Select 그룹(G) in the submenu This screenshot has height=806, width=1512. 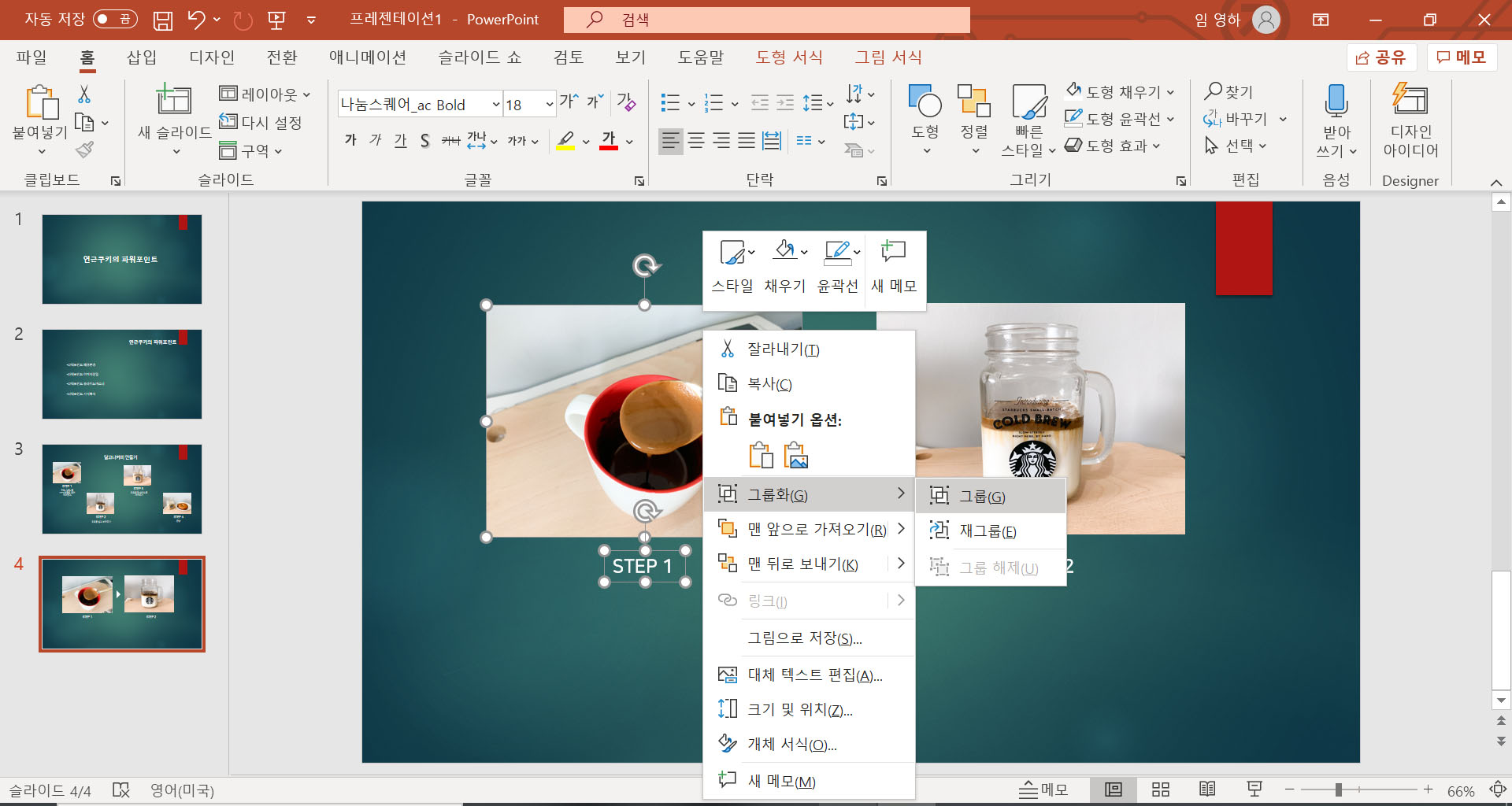click(991, 497)
